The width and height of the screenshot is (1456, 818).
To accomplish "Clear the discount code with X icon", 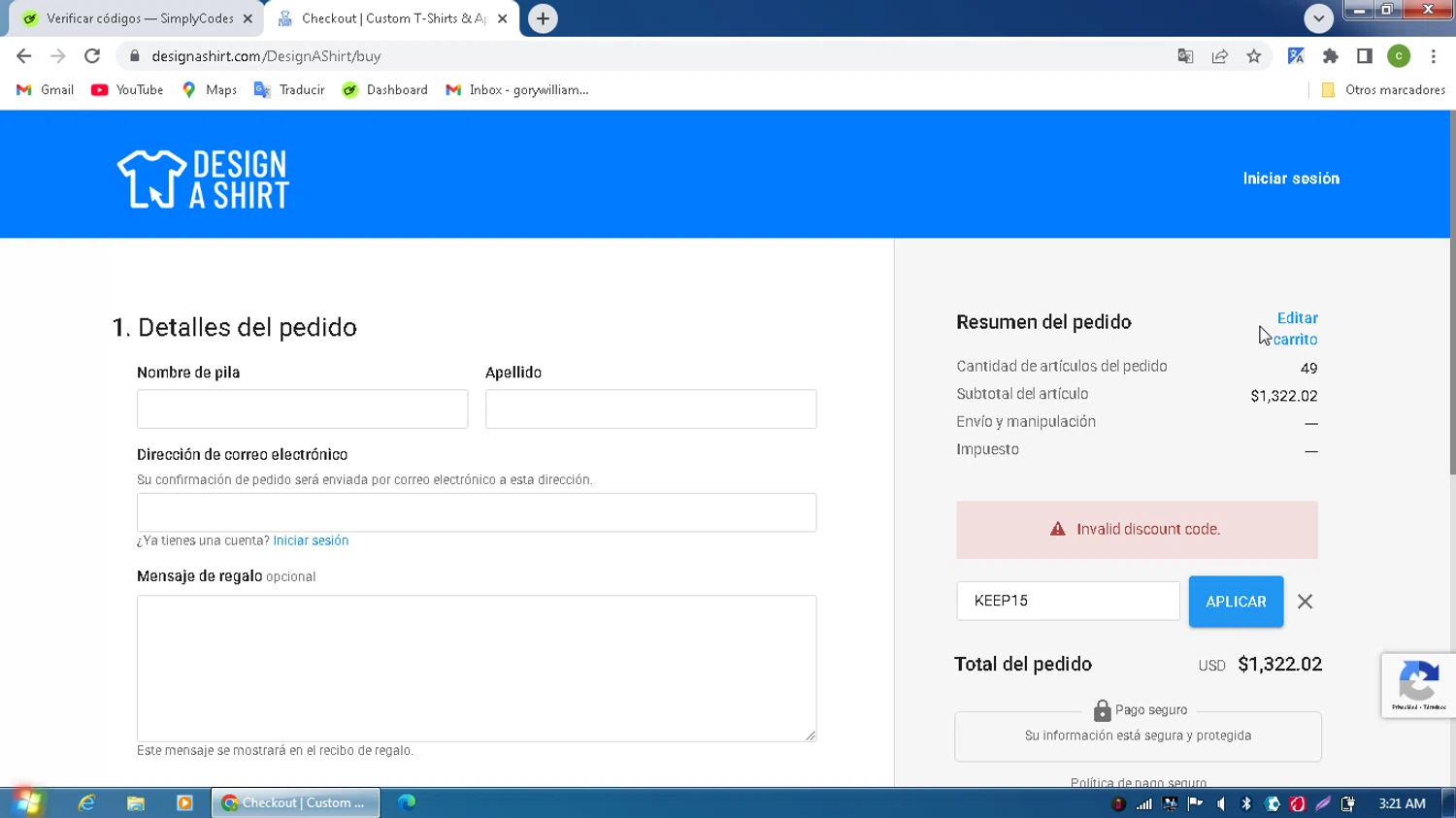I will pyautogui.click(x=1305, y=602).
